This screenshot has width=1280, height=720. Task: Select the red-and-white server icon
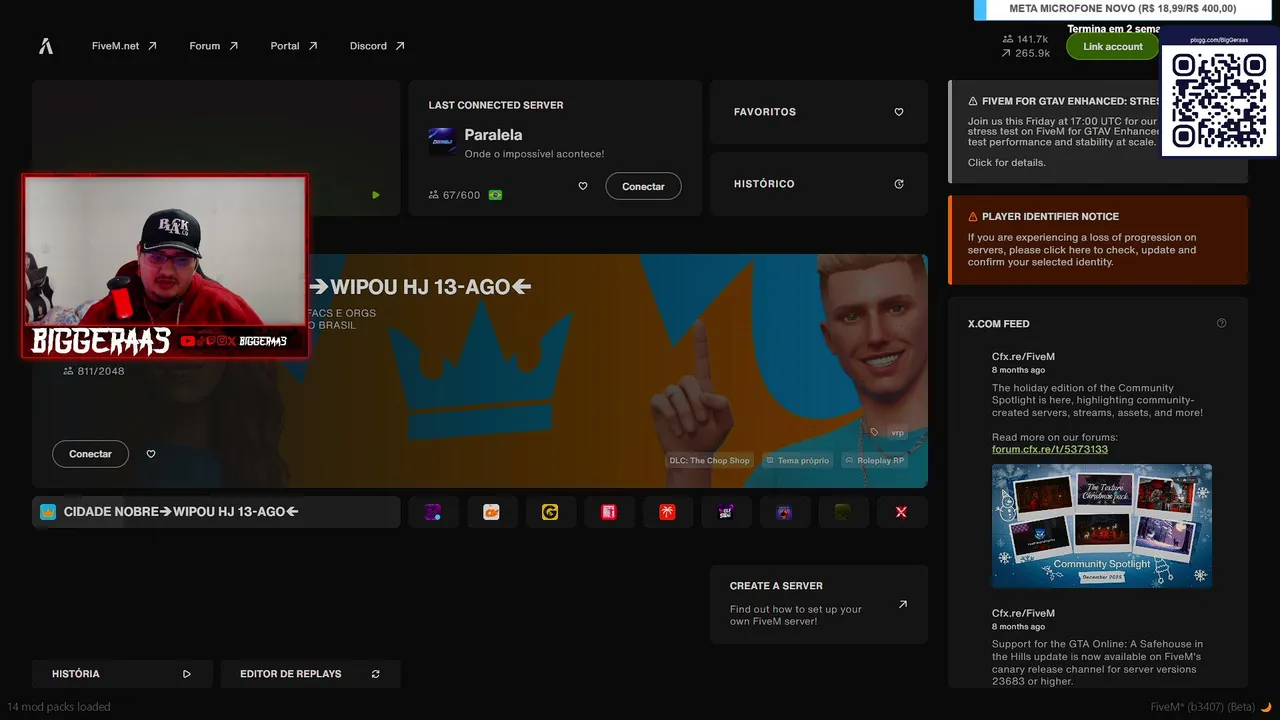click(x=609, y=512)
